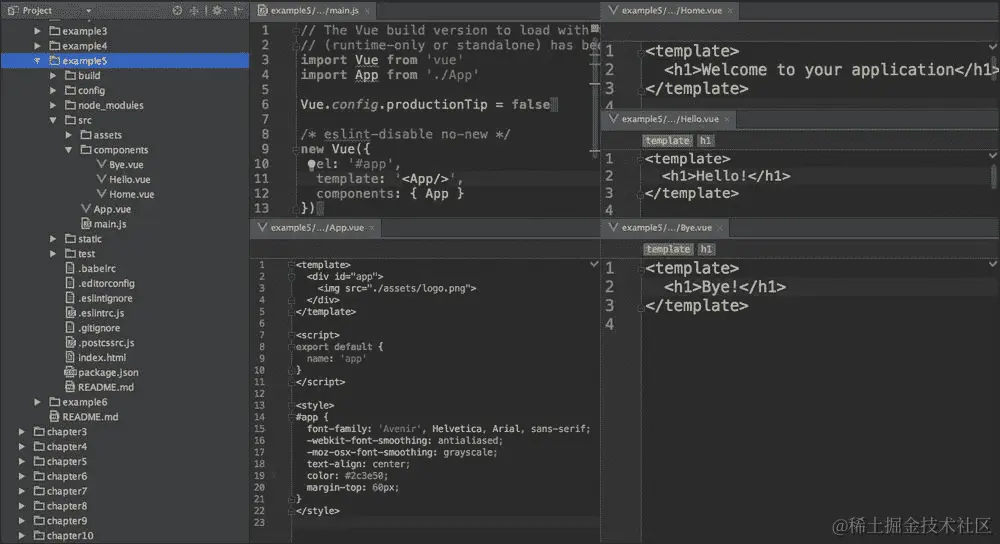
Task: Toggle the fold marker on Bye.vue line 1
Action: [x=640, y=268]
